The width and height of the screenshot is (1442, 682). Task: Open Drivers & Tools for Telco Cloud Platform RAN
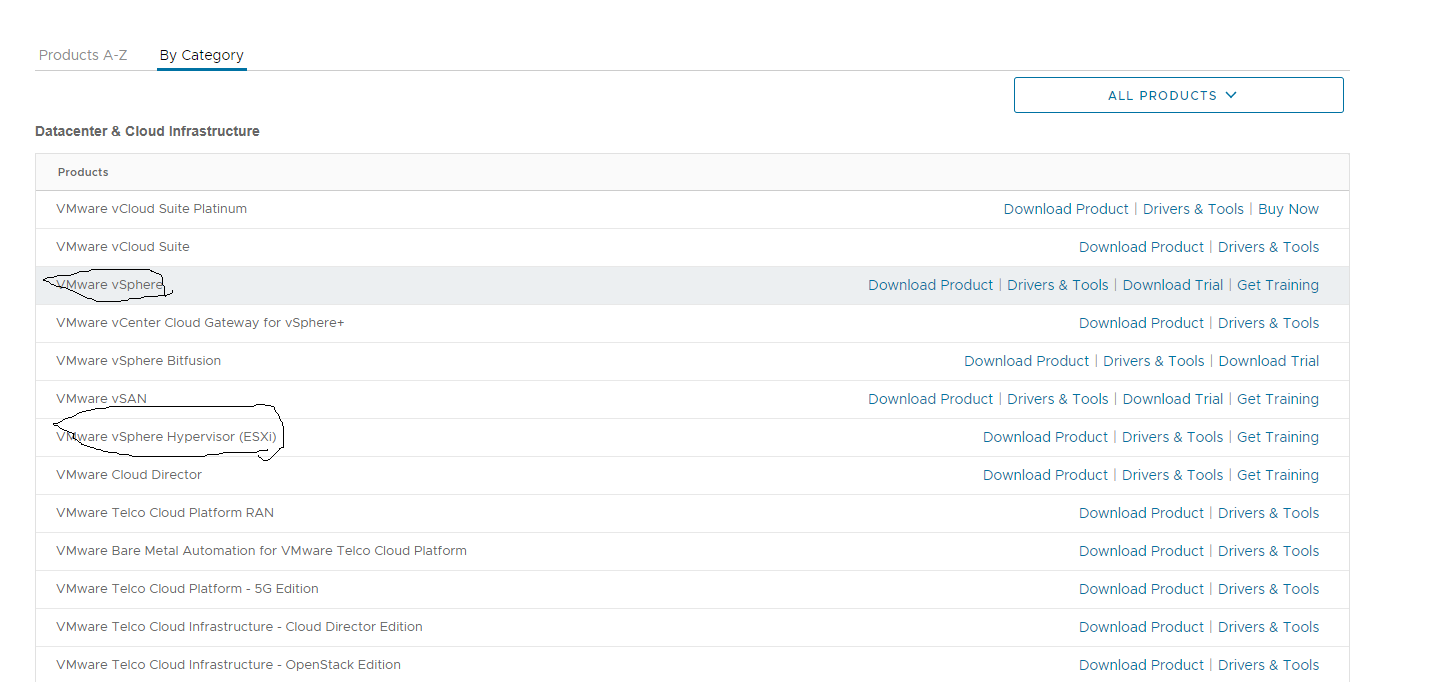click(x=1268, y=513)
